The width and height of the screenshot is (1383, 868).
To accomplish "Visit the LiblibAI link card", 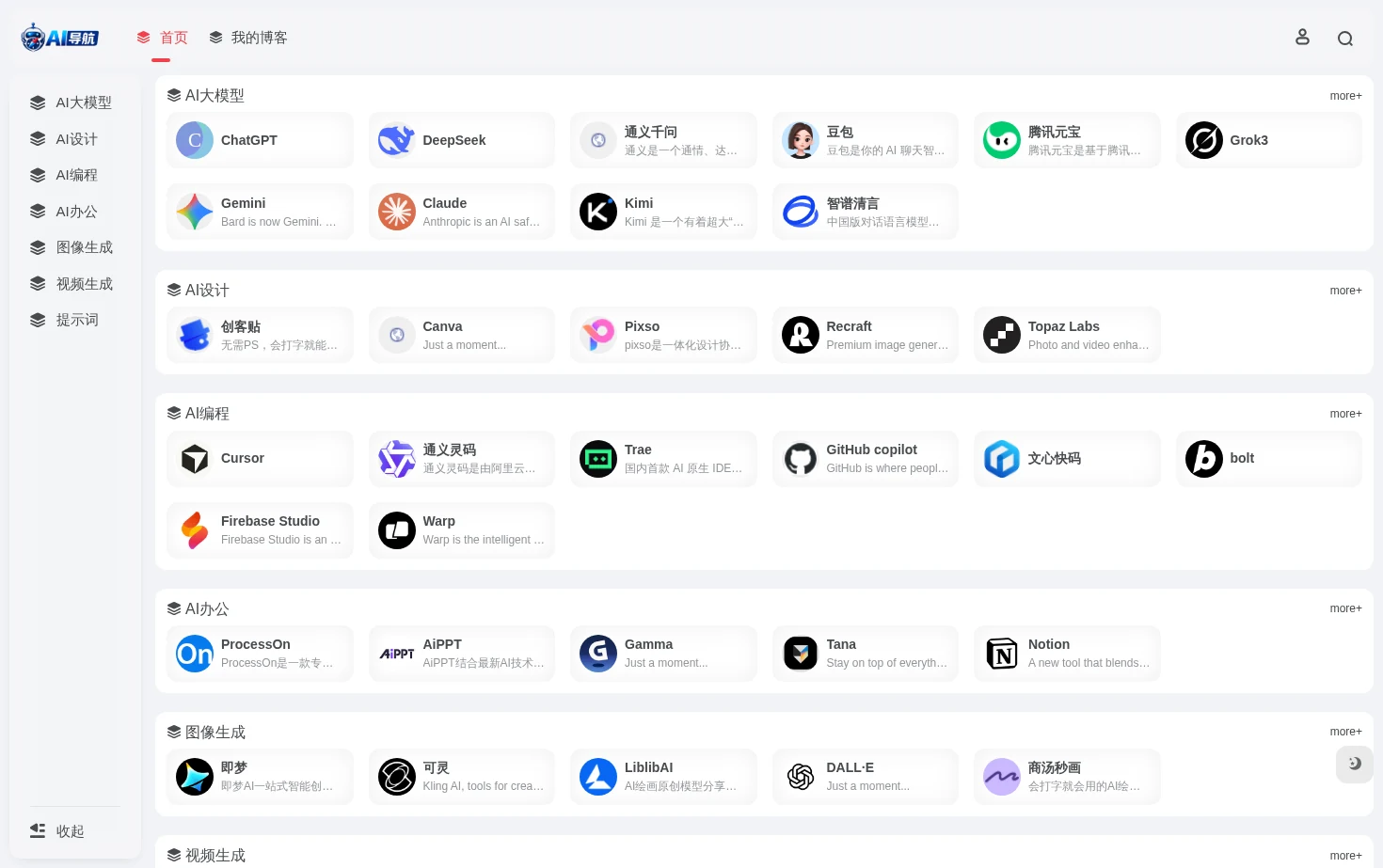I will 663,777.
